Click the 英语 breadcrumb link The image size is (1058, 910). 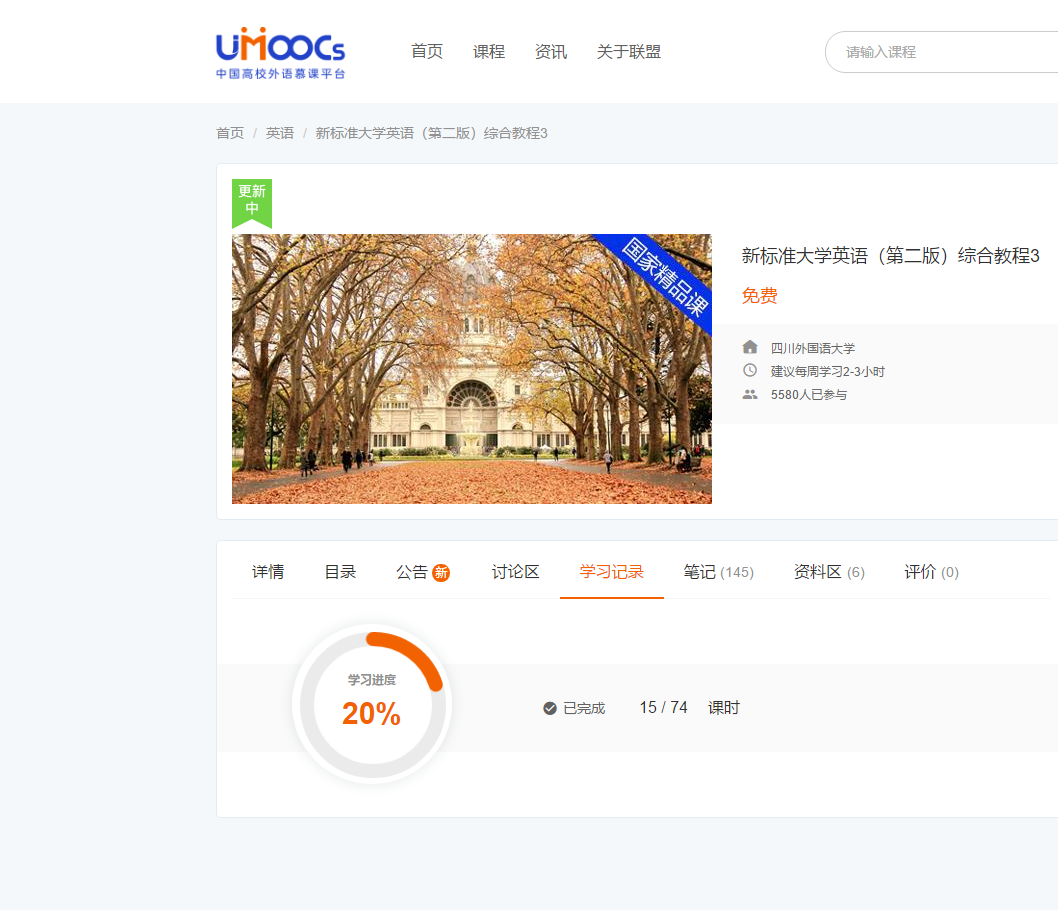[x=280, y=133]
